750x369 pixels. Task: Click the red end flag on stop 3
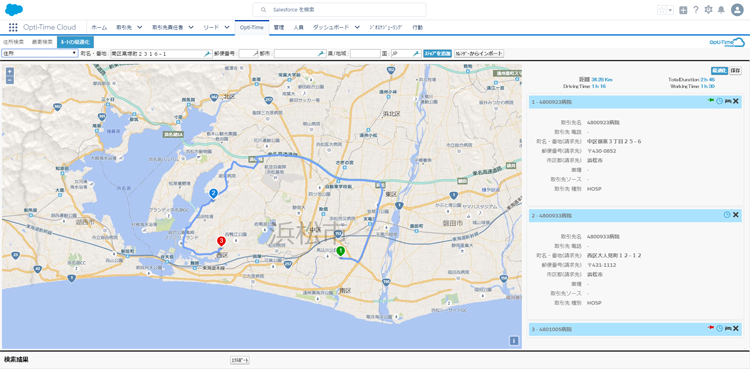[x=711, y=328]
